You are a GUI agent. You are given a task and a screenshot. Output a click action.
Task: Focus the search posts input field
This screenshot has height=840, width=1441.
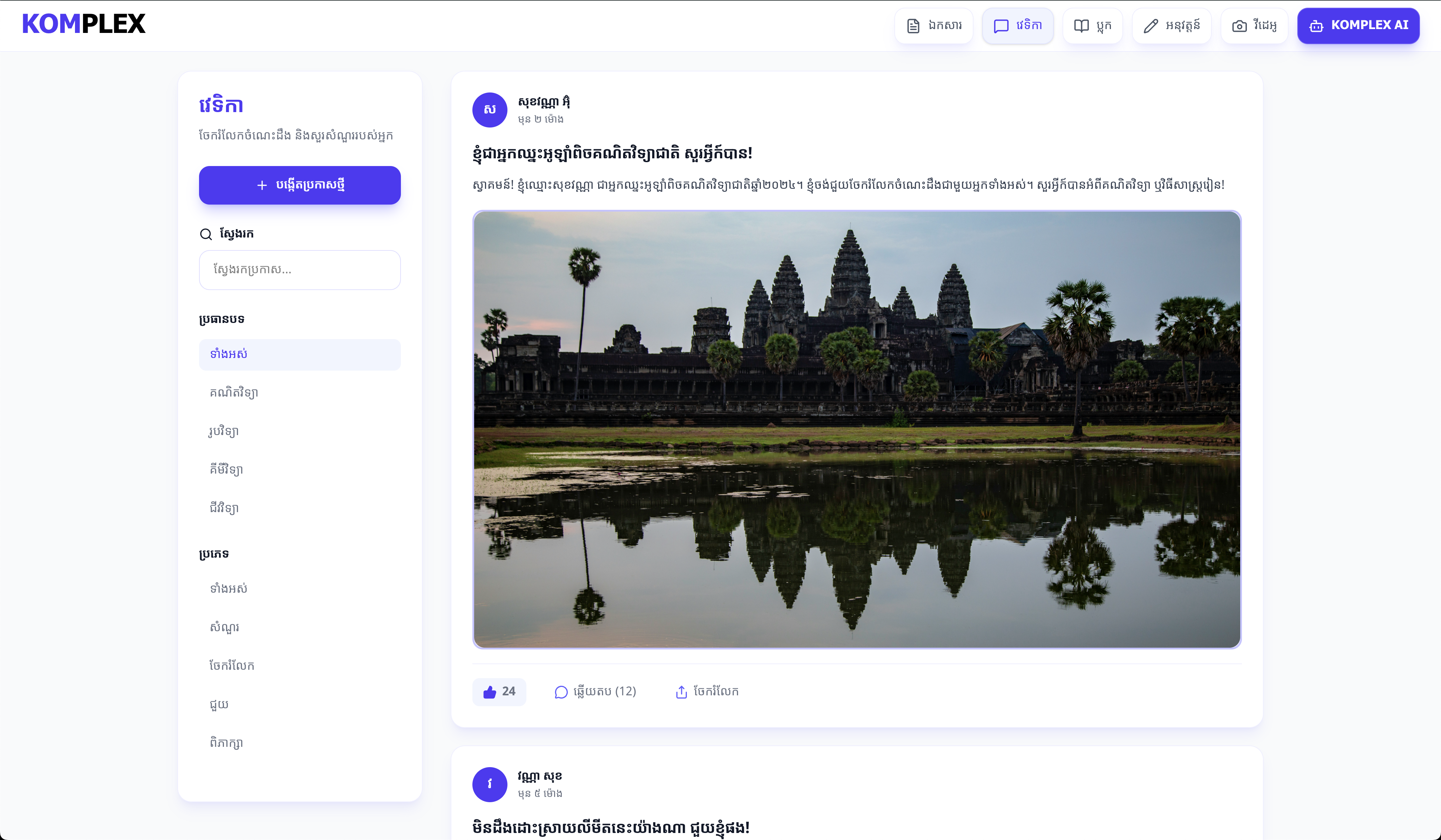click(x=300, y=270)
